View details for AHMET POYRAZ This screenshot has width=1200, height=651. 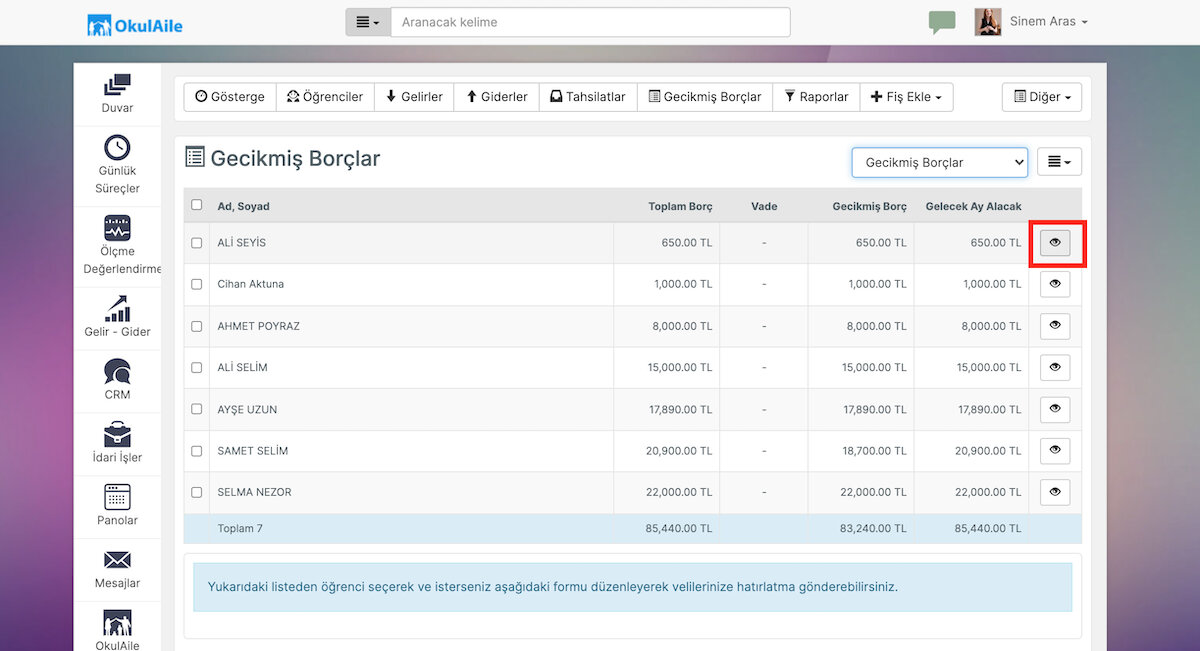coord(1055,326)
